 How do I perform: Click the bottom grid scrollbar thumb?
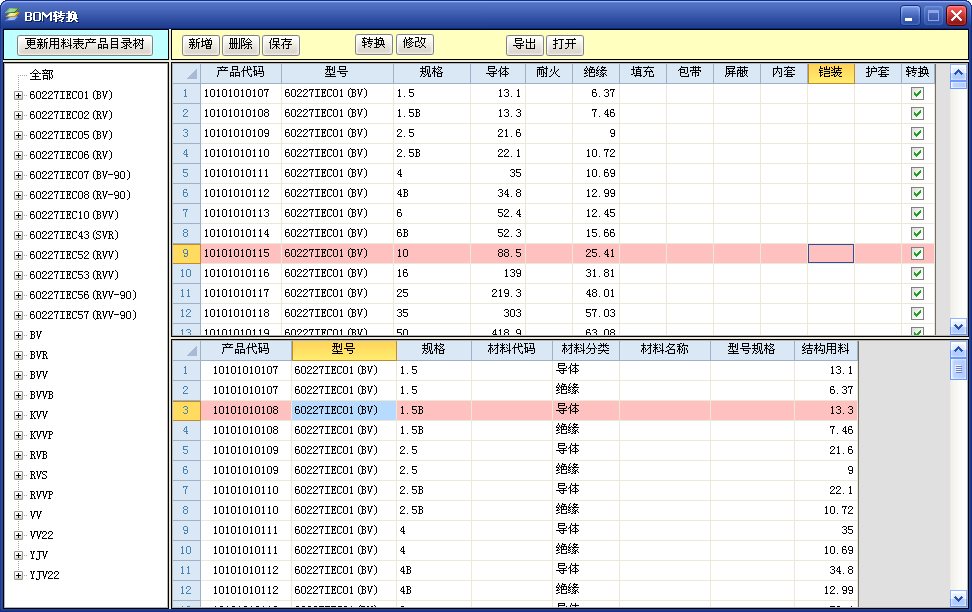tap(958, 370)
